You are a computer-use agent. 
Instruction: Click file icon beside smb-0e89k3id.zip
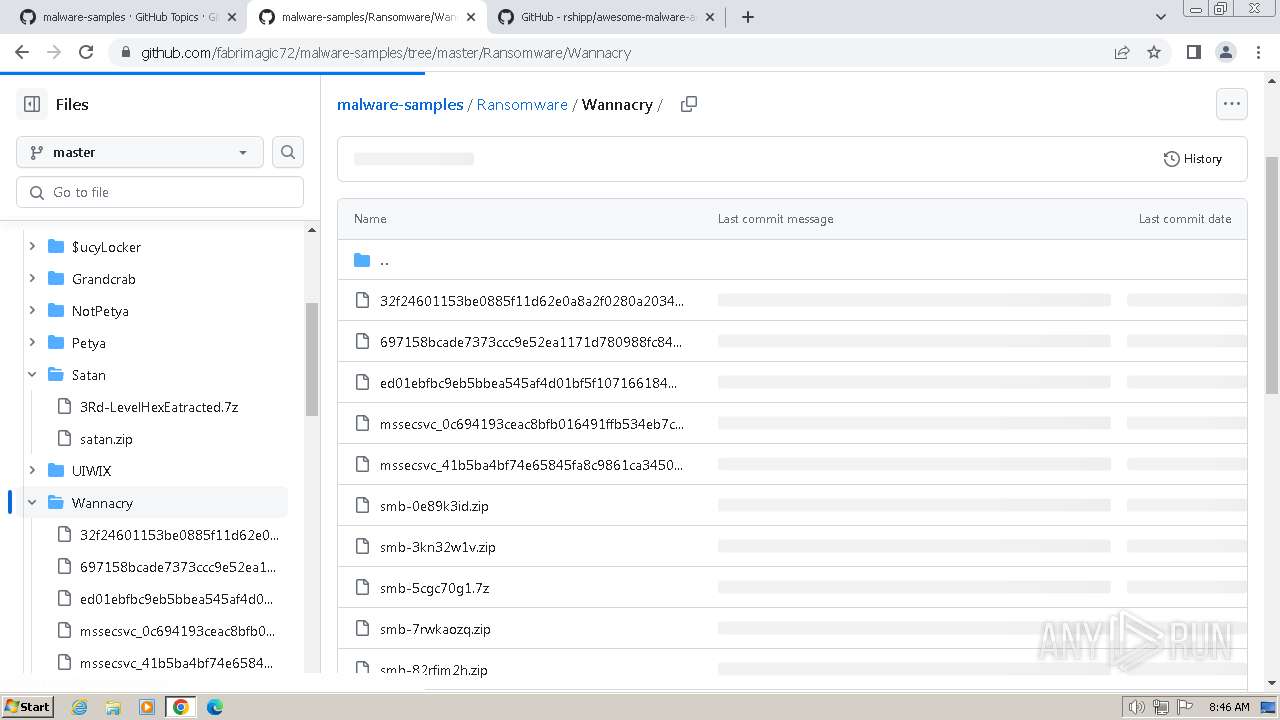[x=362, y=506]
